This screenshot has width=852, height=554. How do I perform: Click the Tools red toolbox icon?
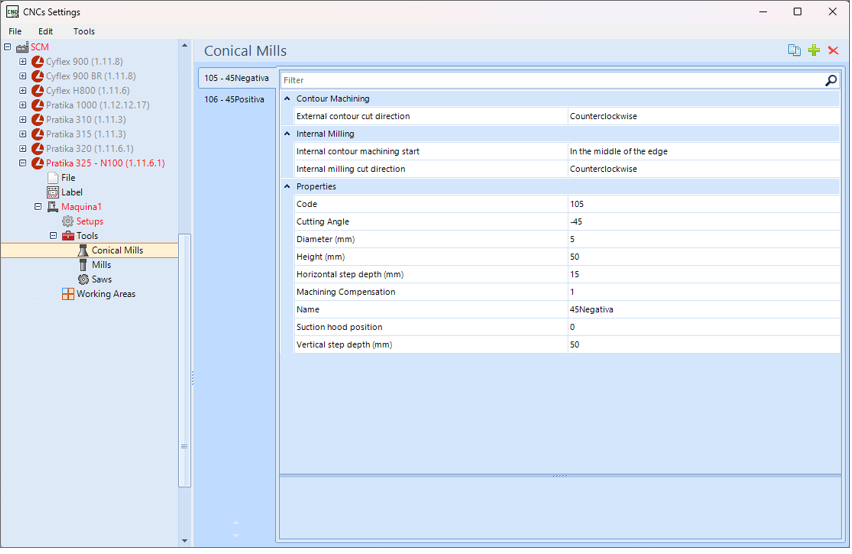pyautogui.click(x=68, y=236)
